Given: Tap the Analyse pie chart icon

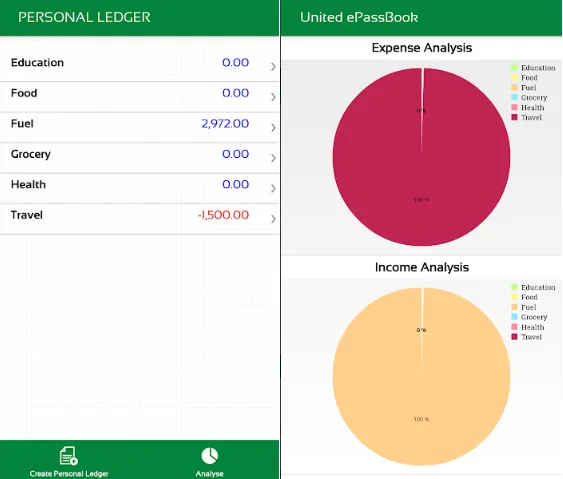Looking at the screenshot, I should click(x=210, y=456).
